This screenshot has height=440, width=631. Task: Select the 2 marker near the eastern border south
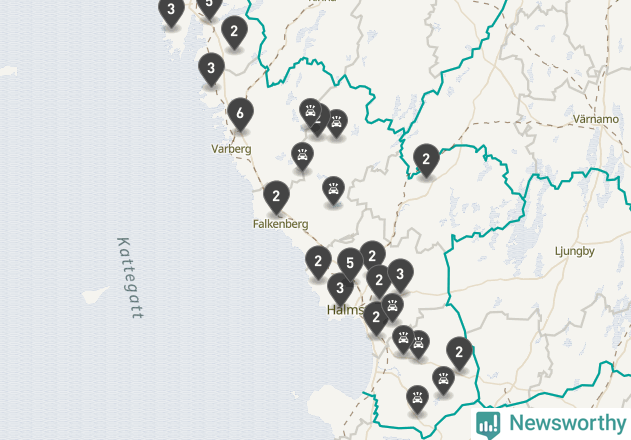(459, 353)
